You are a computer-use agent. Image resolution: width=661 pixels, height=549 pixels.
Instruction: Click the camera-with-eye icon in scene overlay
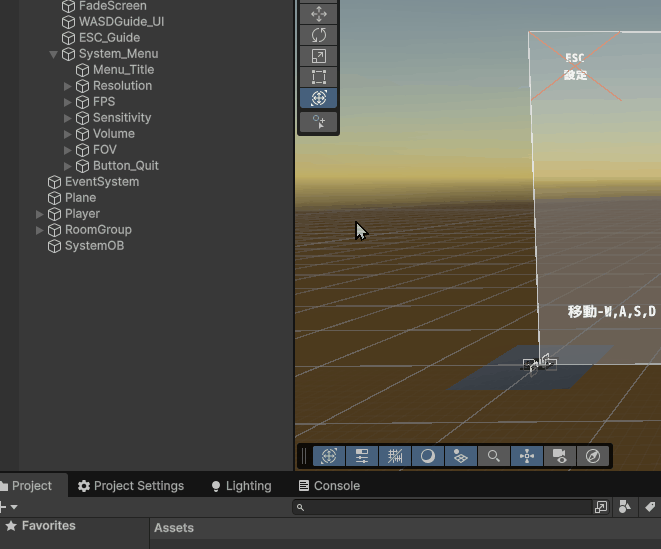pos(560,456)
